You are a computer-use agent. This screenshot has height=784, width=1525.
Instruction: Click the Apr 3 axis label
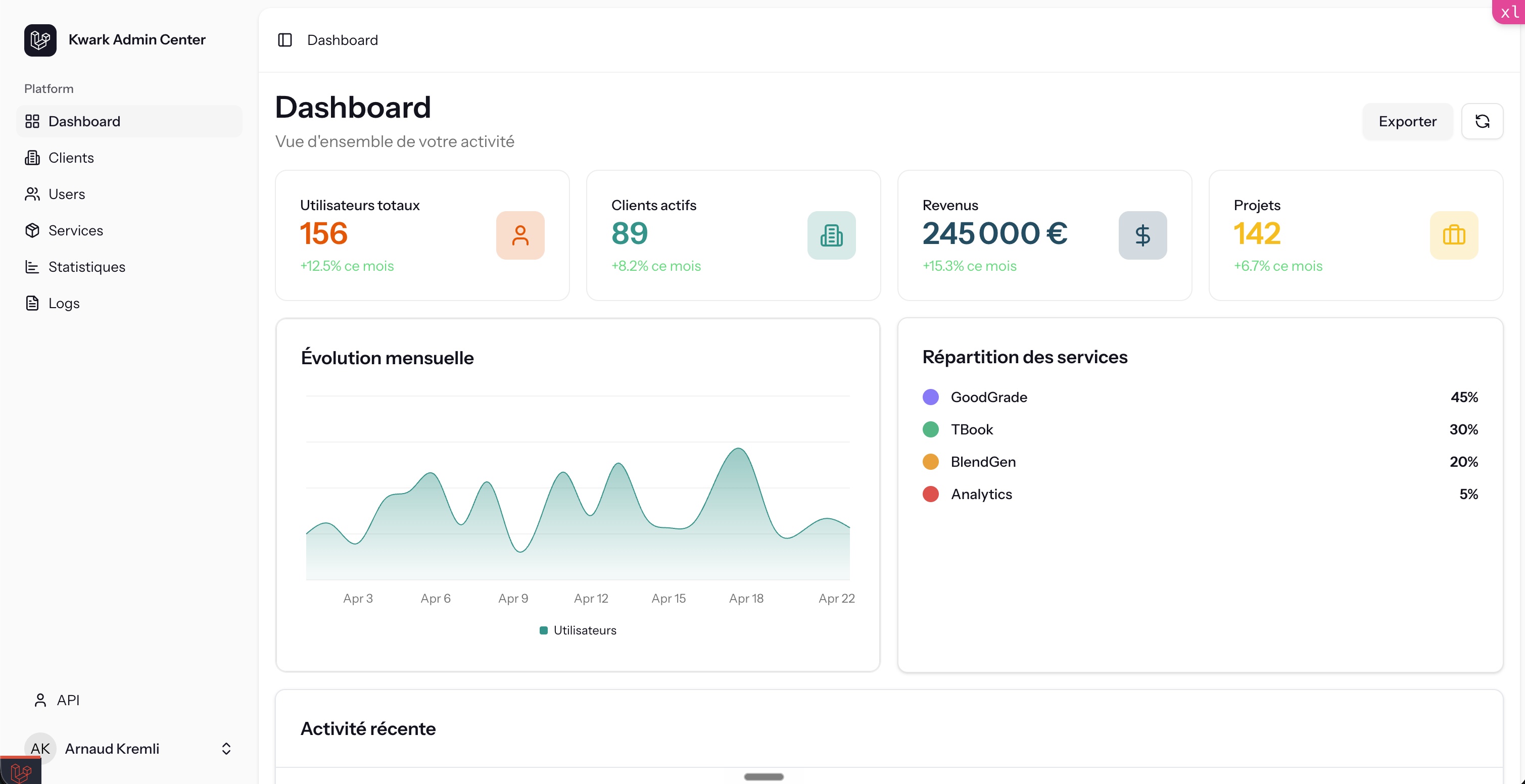pyautogui.click(x=358, y=598)
